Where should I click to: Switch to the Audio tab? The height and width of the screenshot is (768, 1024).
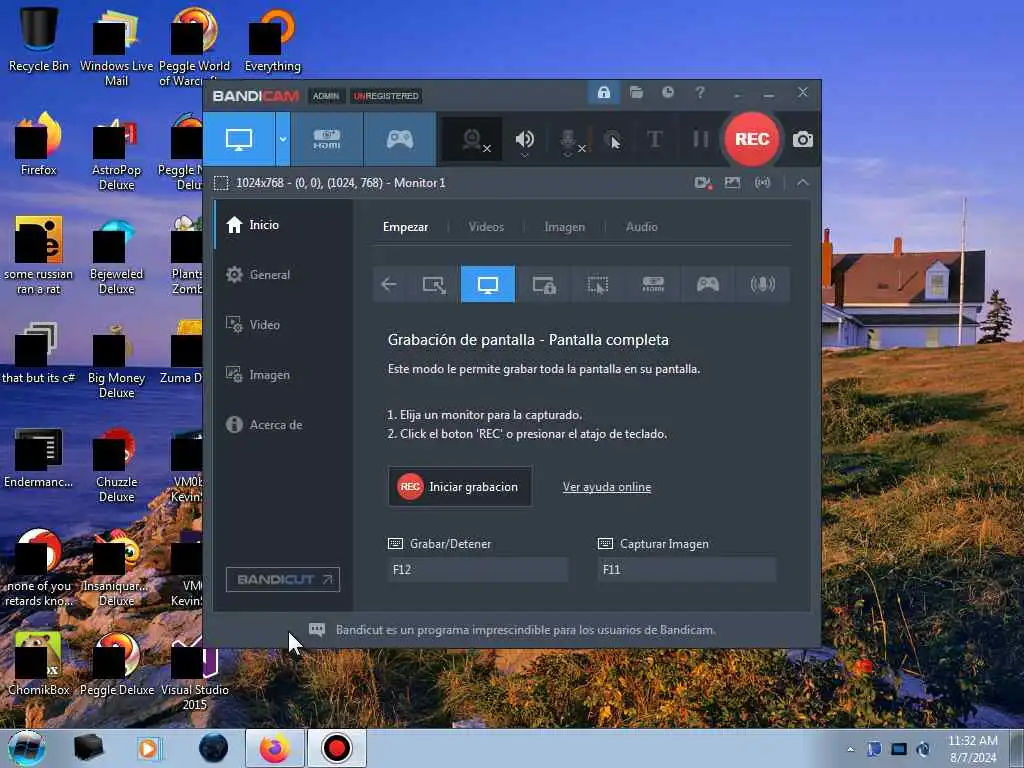point(641,227)
